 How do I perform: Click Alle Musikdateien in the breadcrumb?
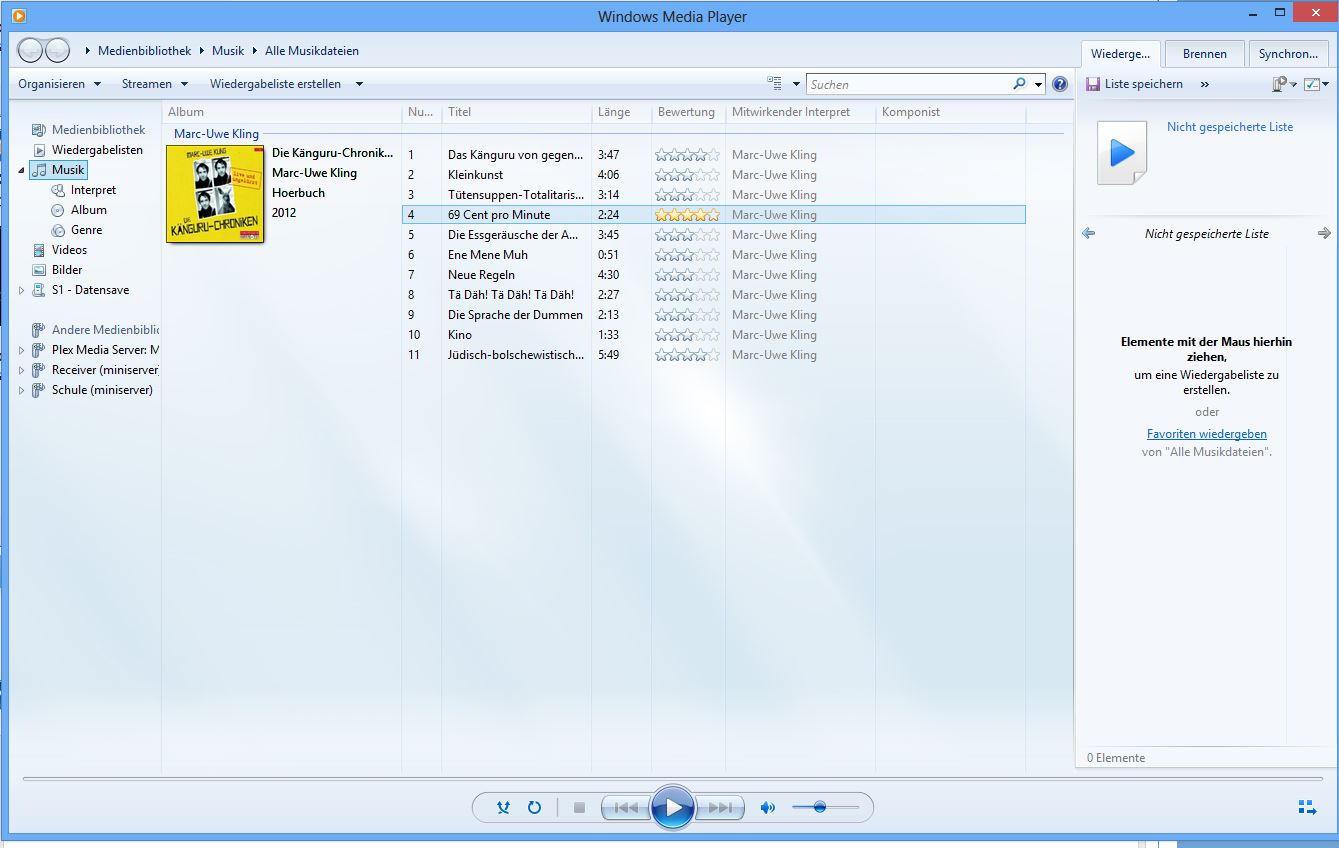pyautogui.click(x=312, y=50)
